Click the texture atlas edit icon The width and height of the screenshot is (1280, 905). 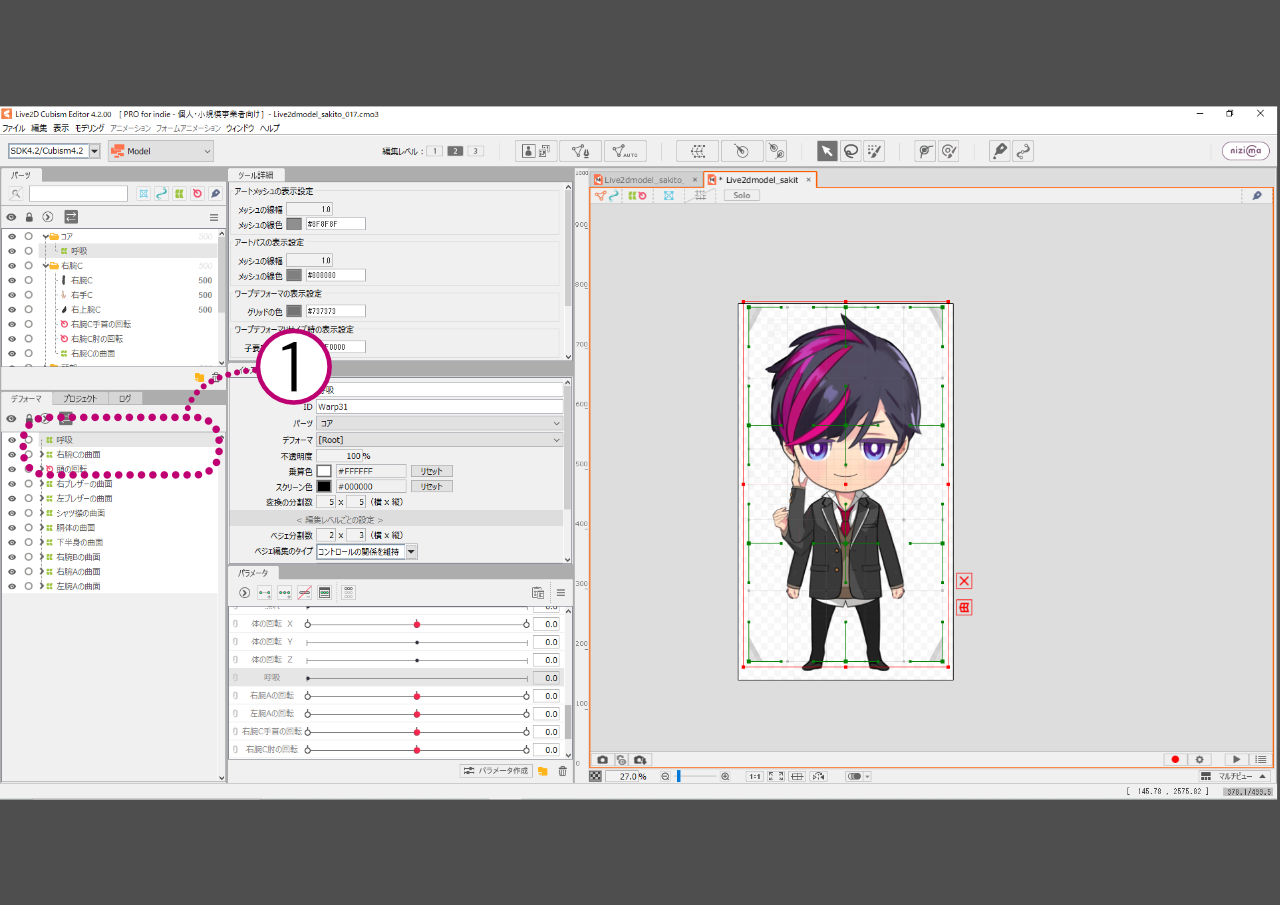pos(536,151)
